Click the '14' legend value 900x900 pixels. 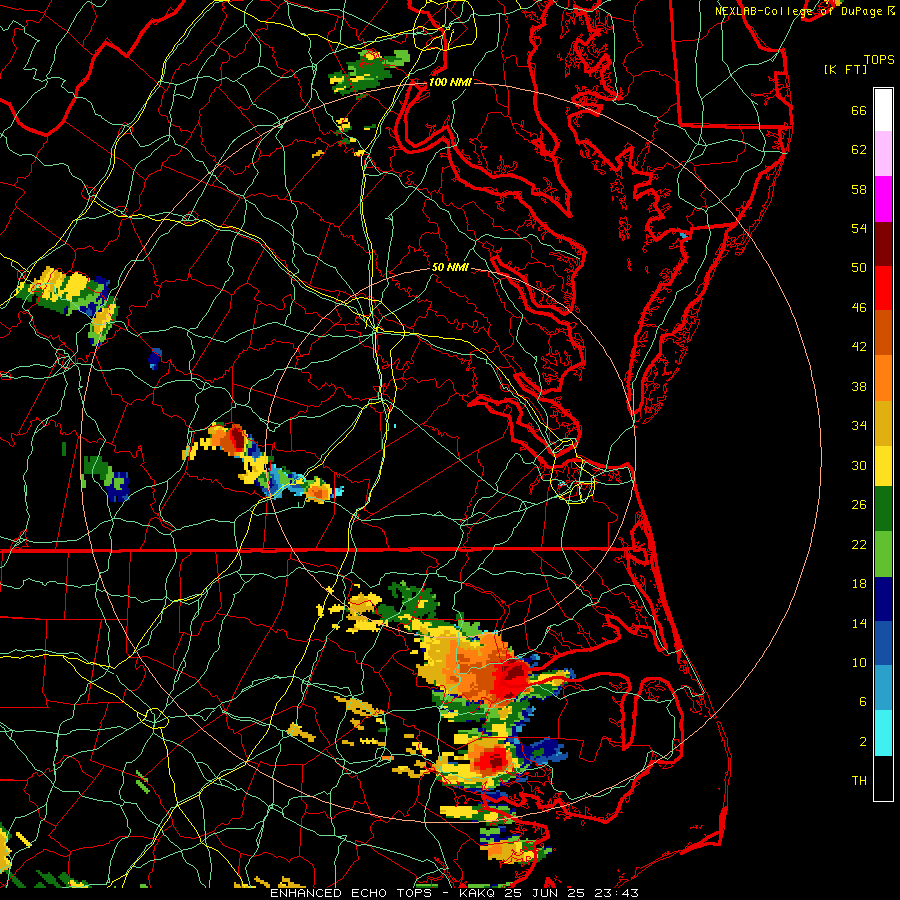tap(859, 623)
